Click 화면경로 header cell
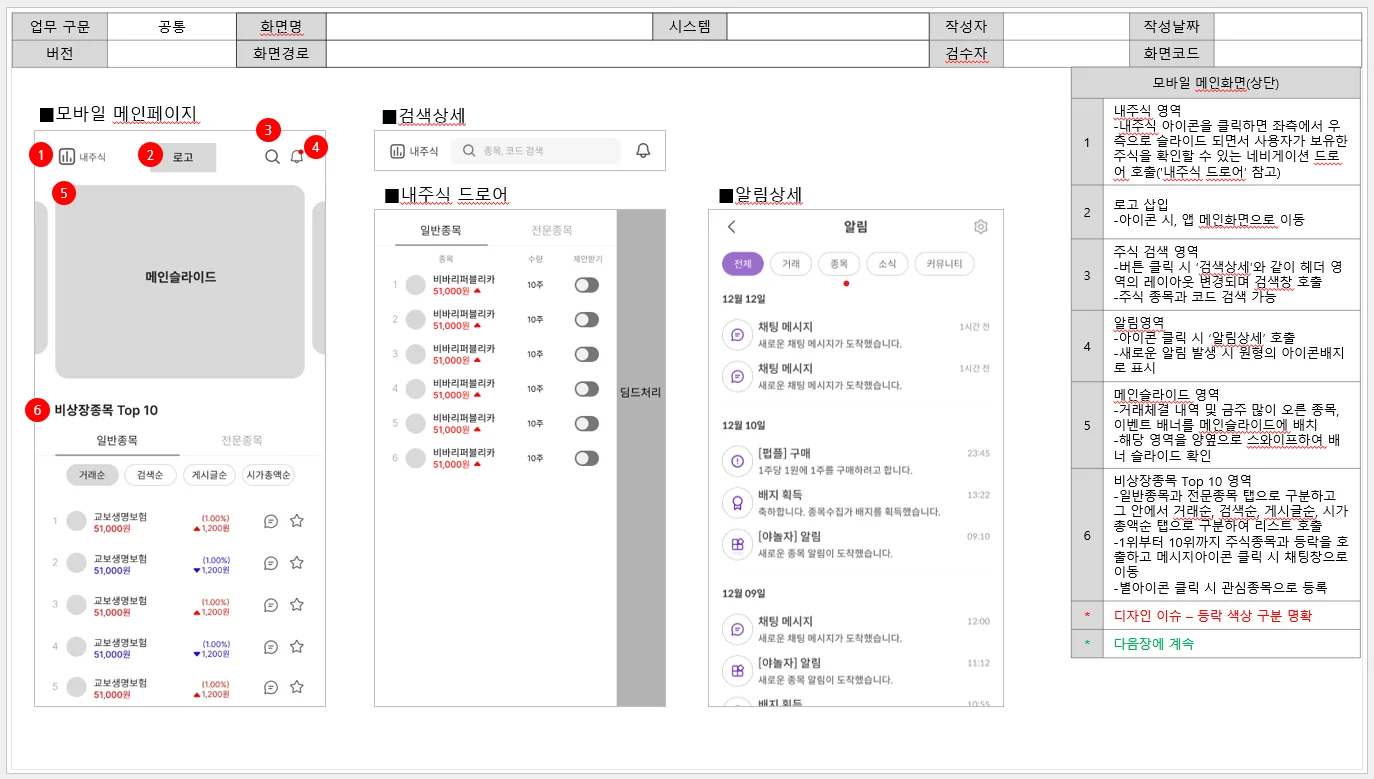The width and height of the screenshot is (1374, 779). tap(281, 54)
